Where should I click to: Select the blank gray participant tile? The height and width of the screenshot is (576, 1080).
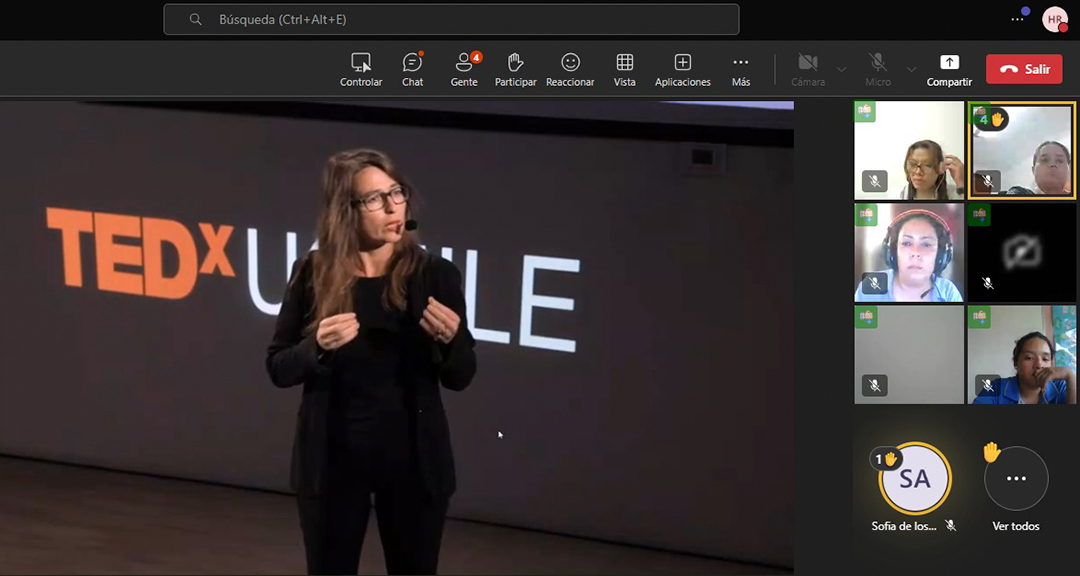pos(909,354)
